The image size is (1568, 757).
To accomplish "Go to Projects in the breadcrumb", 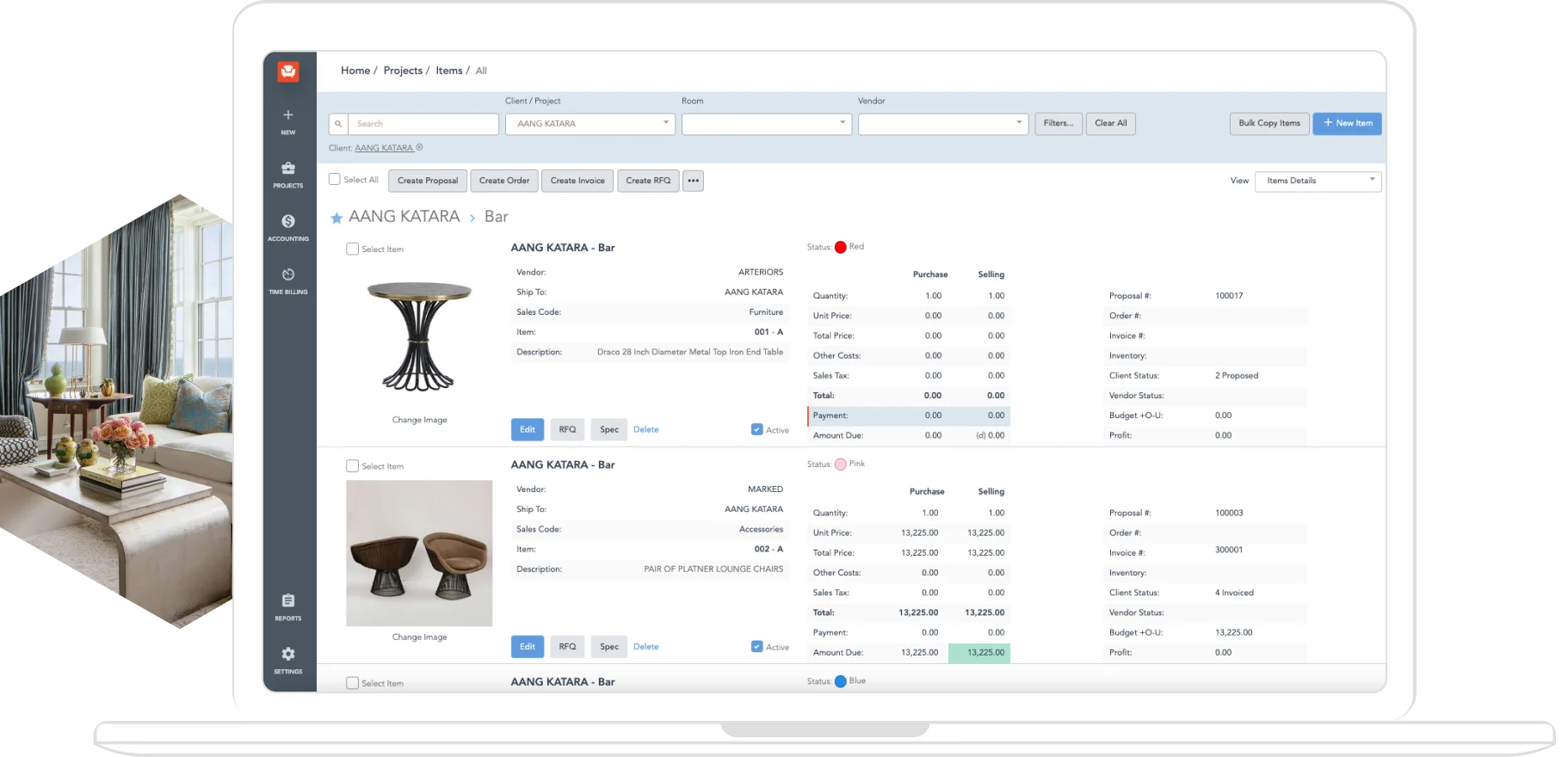I will [402, 71].
